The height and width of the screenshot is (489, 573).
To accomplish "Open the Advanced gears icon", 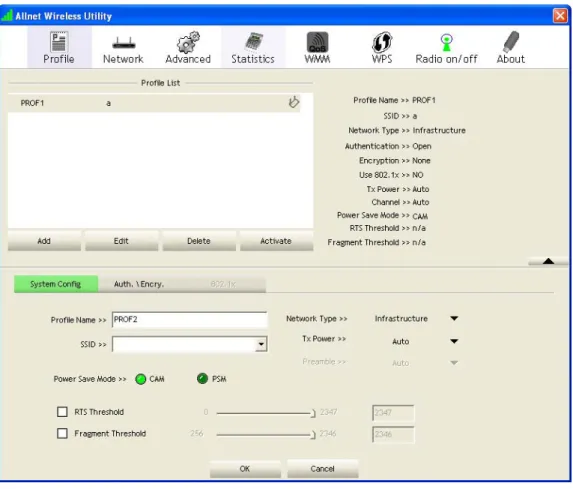I will [188, 42].
